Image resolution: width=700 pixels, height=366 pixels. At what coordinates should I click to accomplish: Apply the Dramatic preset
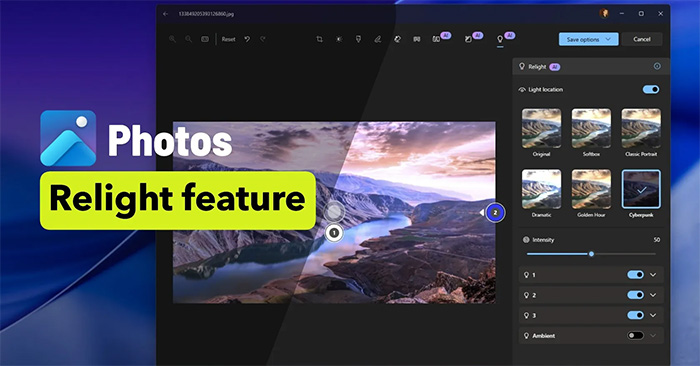point(541,189)
